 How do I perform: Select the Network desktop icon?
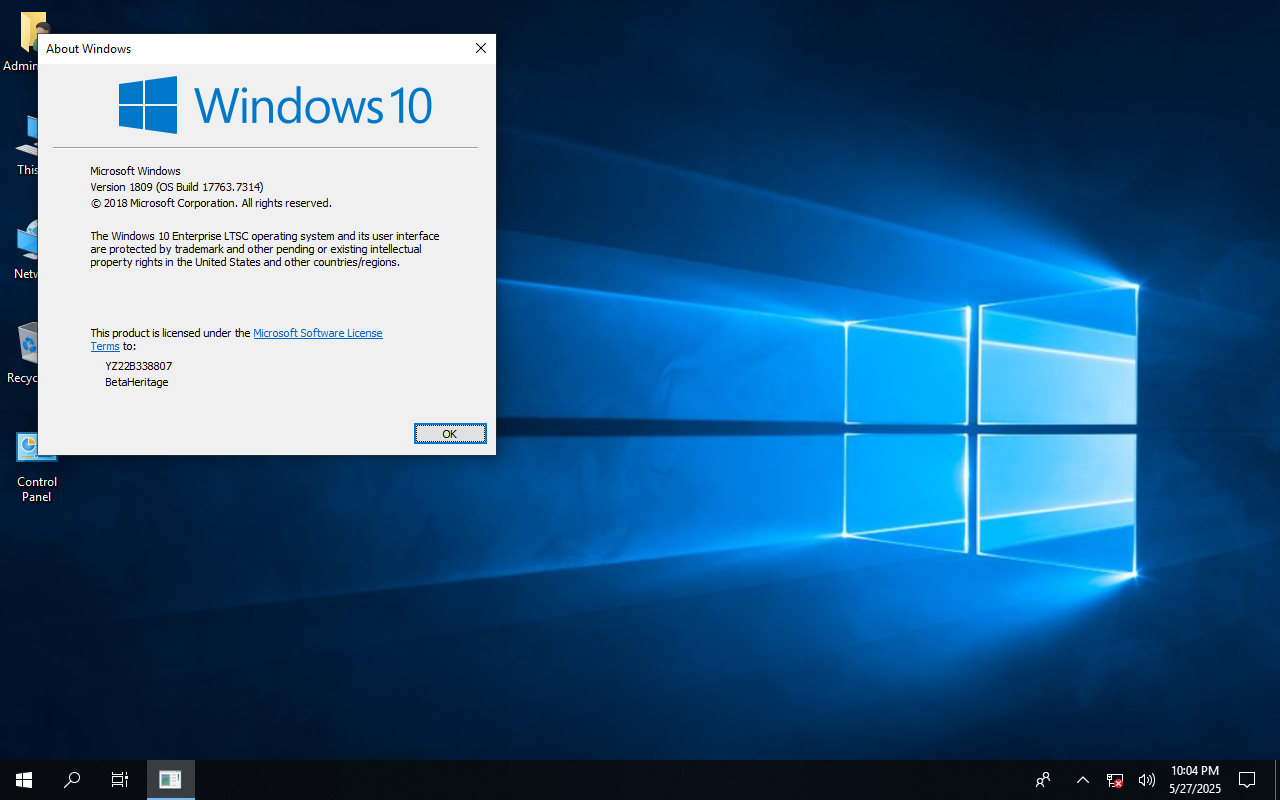pos(25,250)
